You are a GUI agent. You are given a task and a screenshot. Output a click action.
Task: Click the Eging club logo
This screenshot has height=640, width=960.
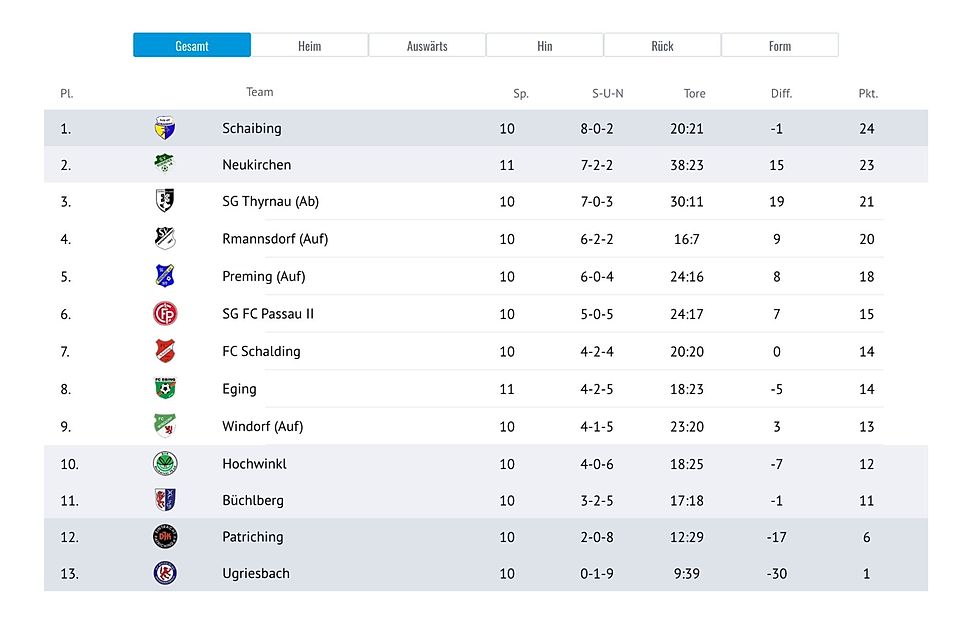point(165,389)
